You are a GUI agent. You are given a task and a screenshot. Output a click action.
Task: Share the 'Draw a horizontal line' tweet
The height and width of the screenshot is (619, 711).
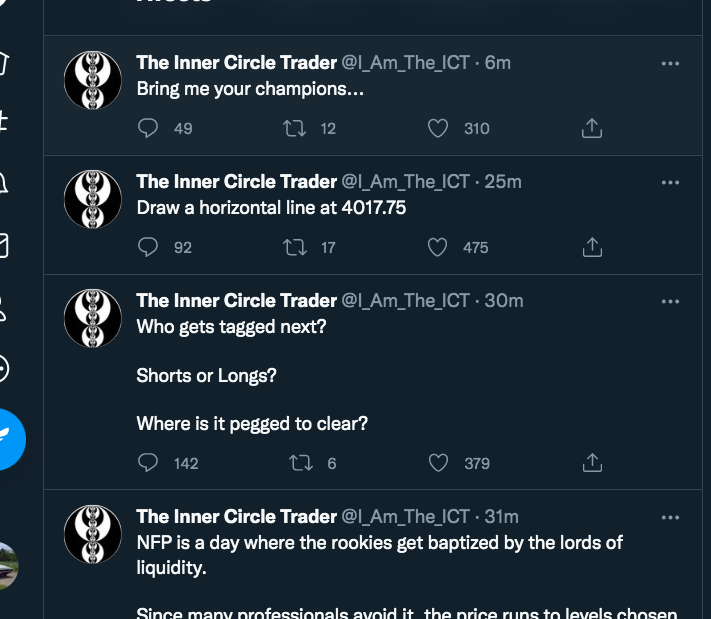coord(591,247)
